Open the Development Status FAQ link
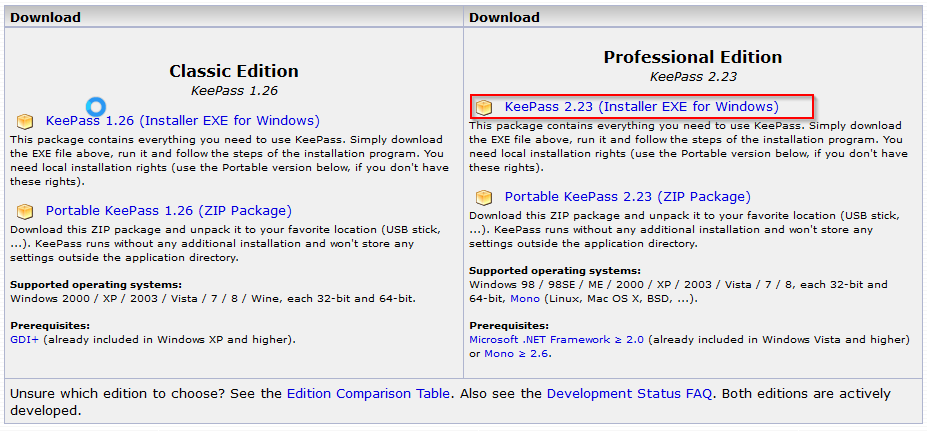 pyautogui.click(x=629, y=394)
